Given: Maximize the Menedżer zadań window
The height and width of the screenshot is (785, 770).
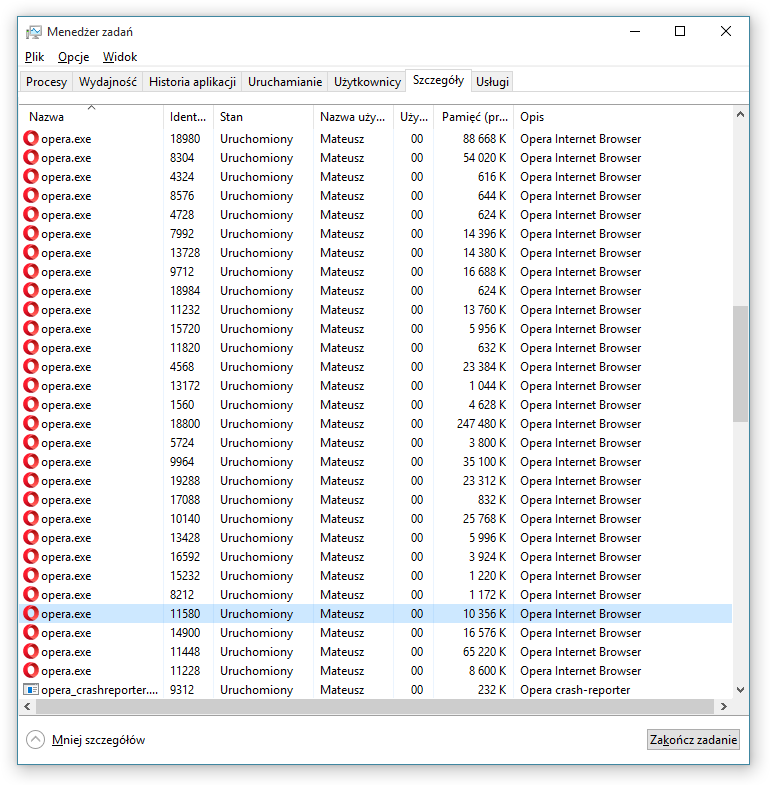Looking at the screenshot, I should [x=680, y=31].
